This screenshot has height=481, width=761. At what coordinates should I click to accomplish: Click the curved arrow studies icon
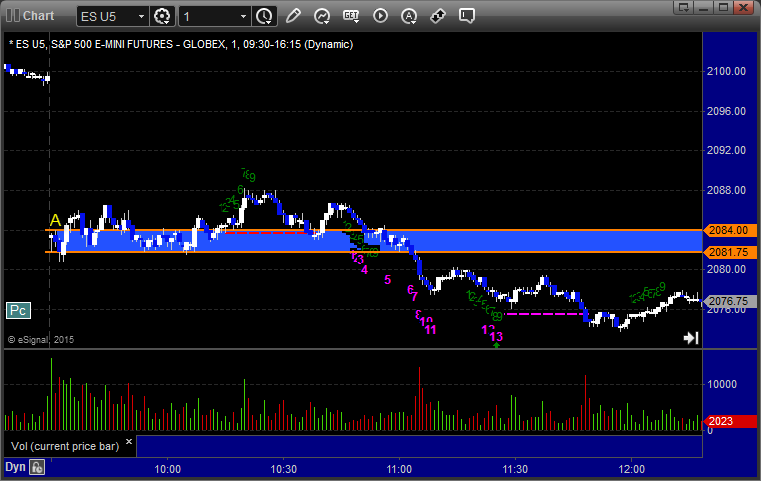(x=322, y=16)
